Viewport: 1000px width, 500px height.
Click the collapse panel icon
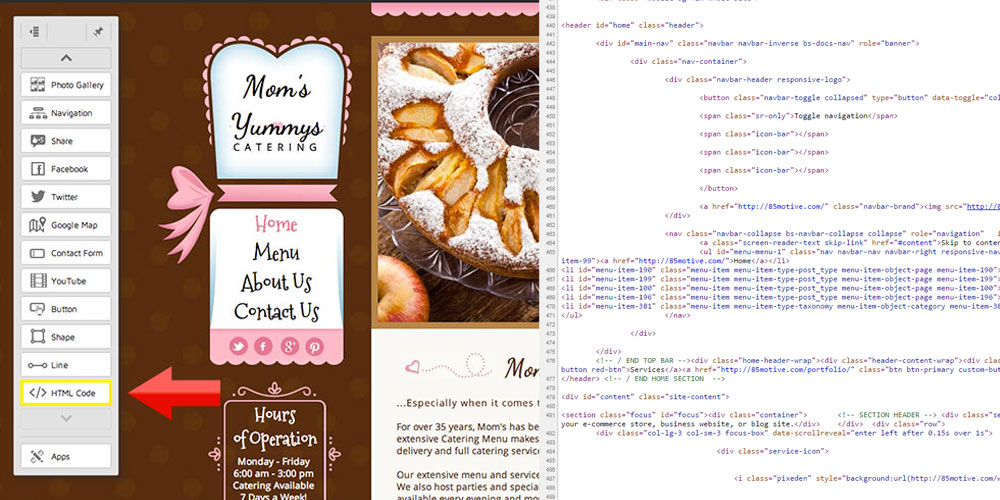coord(34,31)
